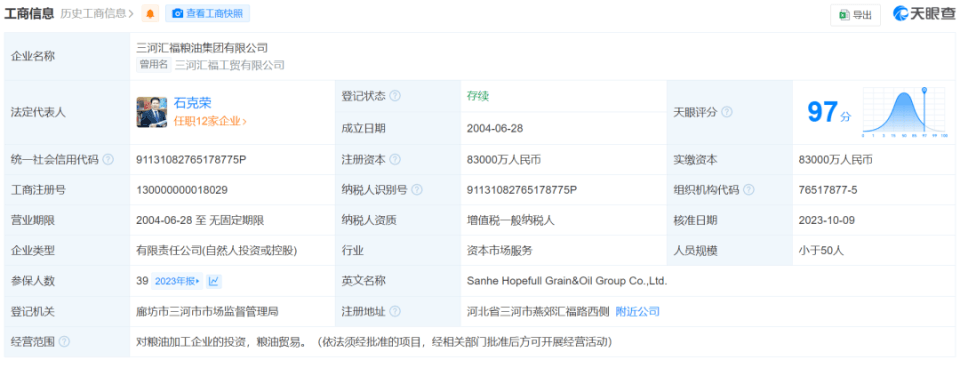Click 石克荣's portrait thumbnail
The image size is (960, 368).
(x=152, y=112)
